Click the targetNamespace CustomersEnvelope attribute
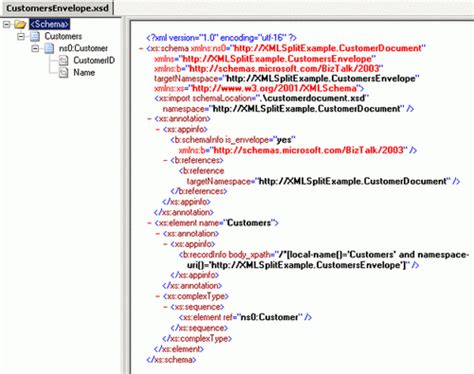 (287, 79)
